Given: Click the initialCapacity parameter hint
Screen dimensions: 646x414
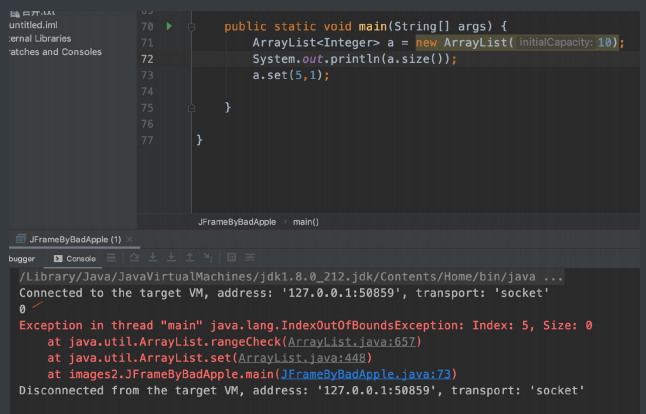Looking at the screenshot, I should (x=555, y=42).
